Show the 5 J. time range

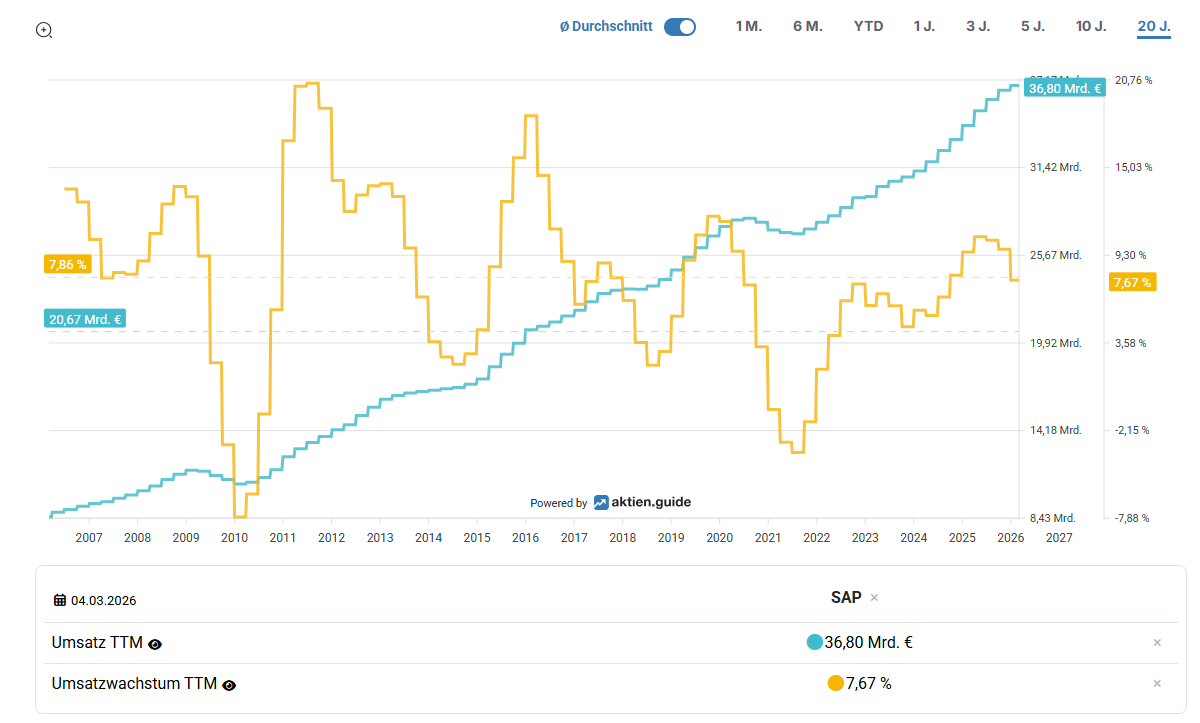1032,26
